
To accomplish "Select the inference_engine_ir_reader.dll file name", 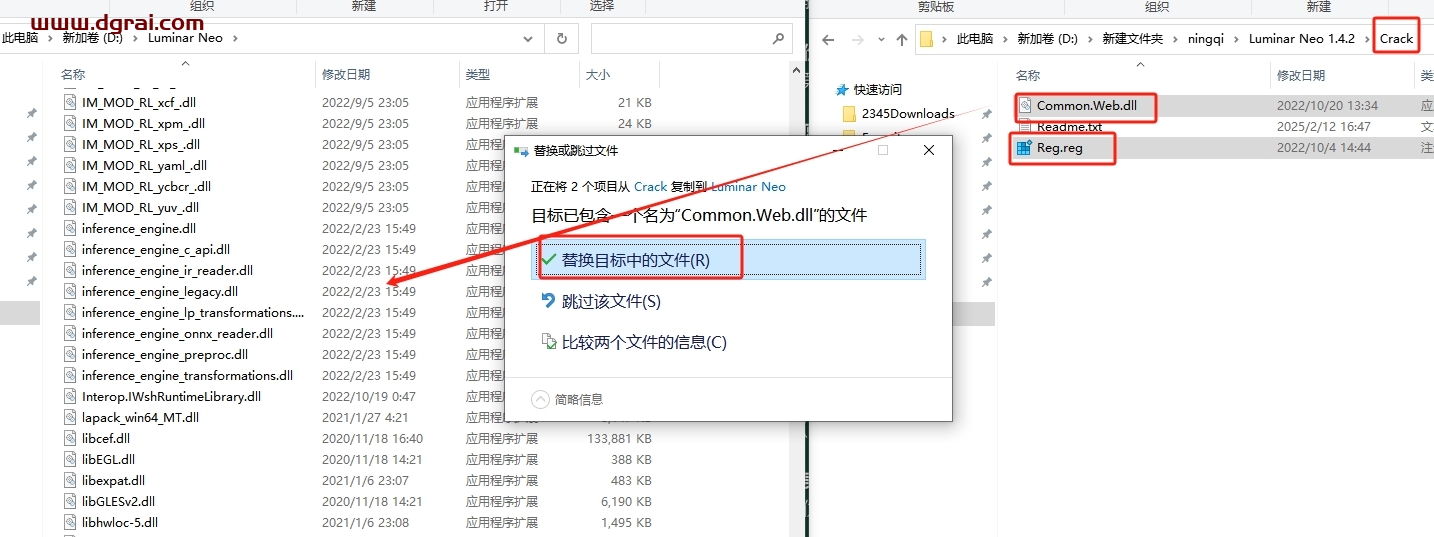I will point(167,270).
